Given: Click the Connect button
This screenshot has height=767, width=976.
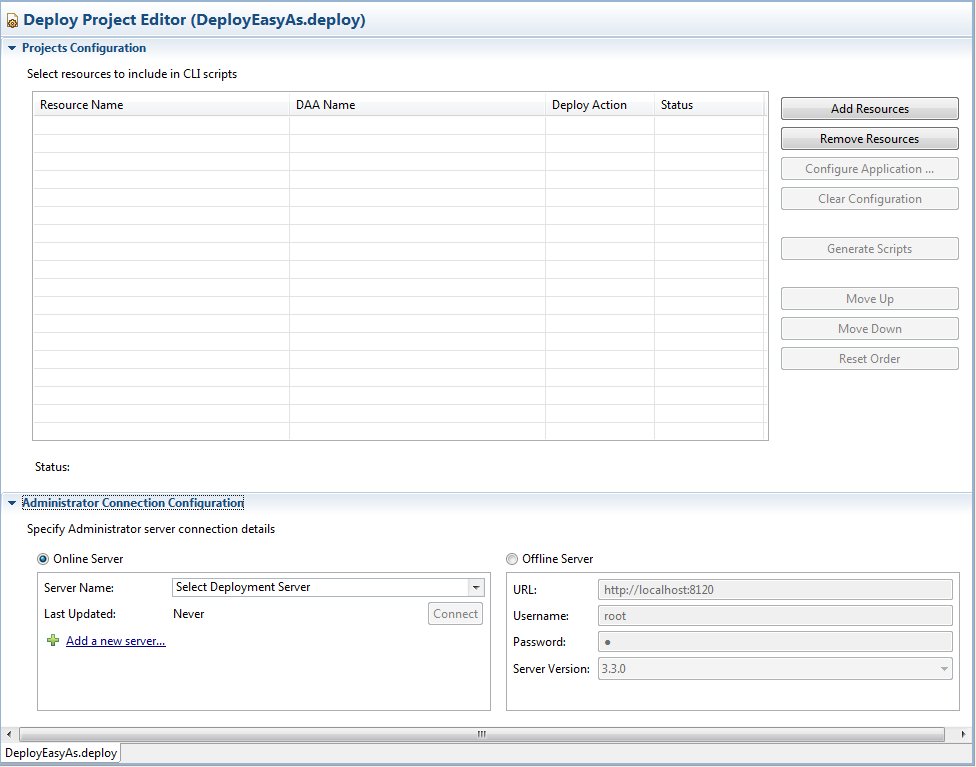Looking at the screenshot, I should tap(455, 614).
